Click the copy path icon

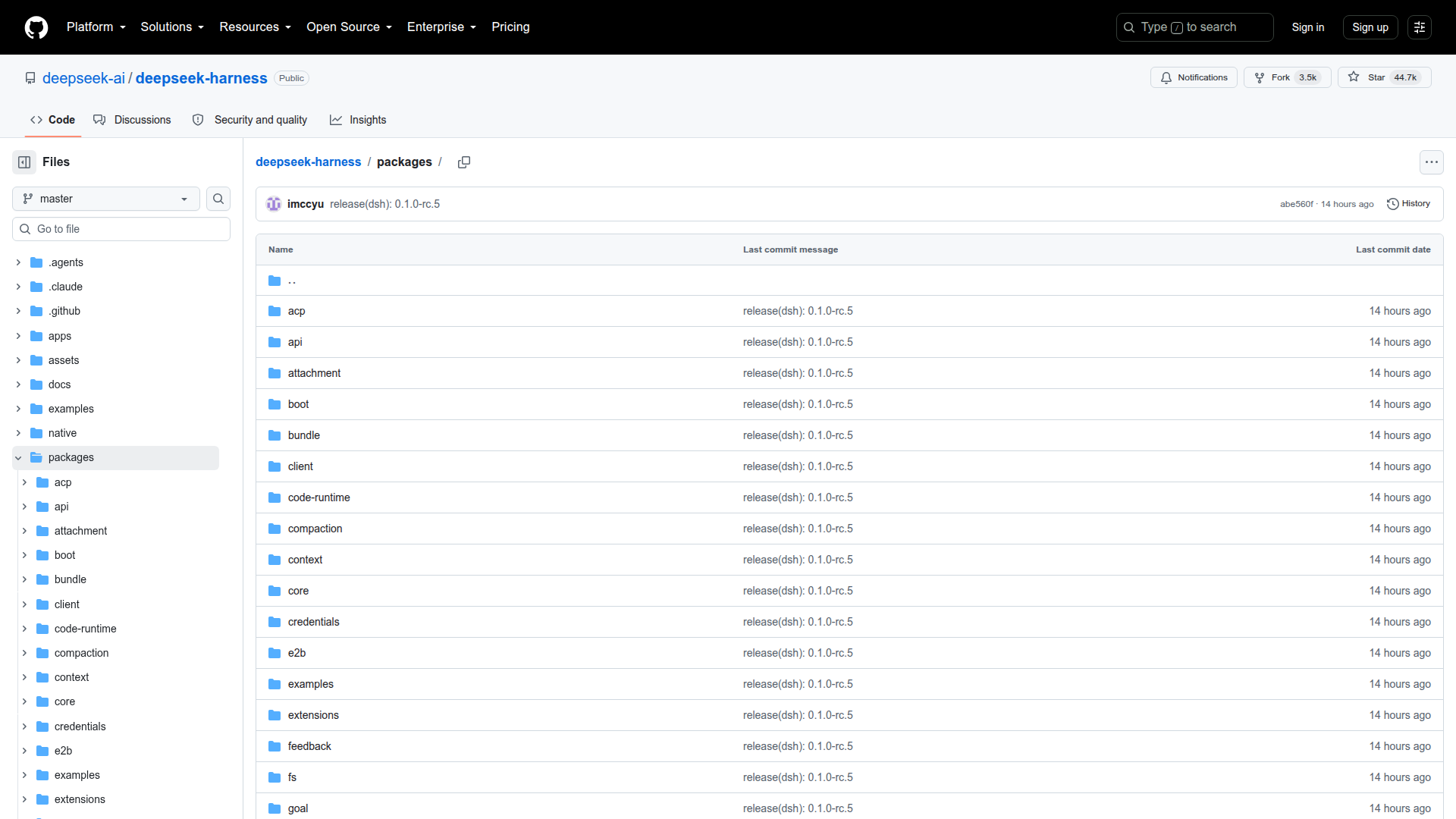pyautogui.click(x=464, y=162)
